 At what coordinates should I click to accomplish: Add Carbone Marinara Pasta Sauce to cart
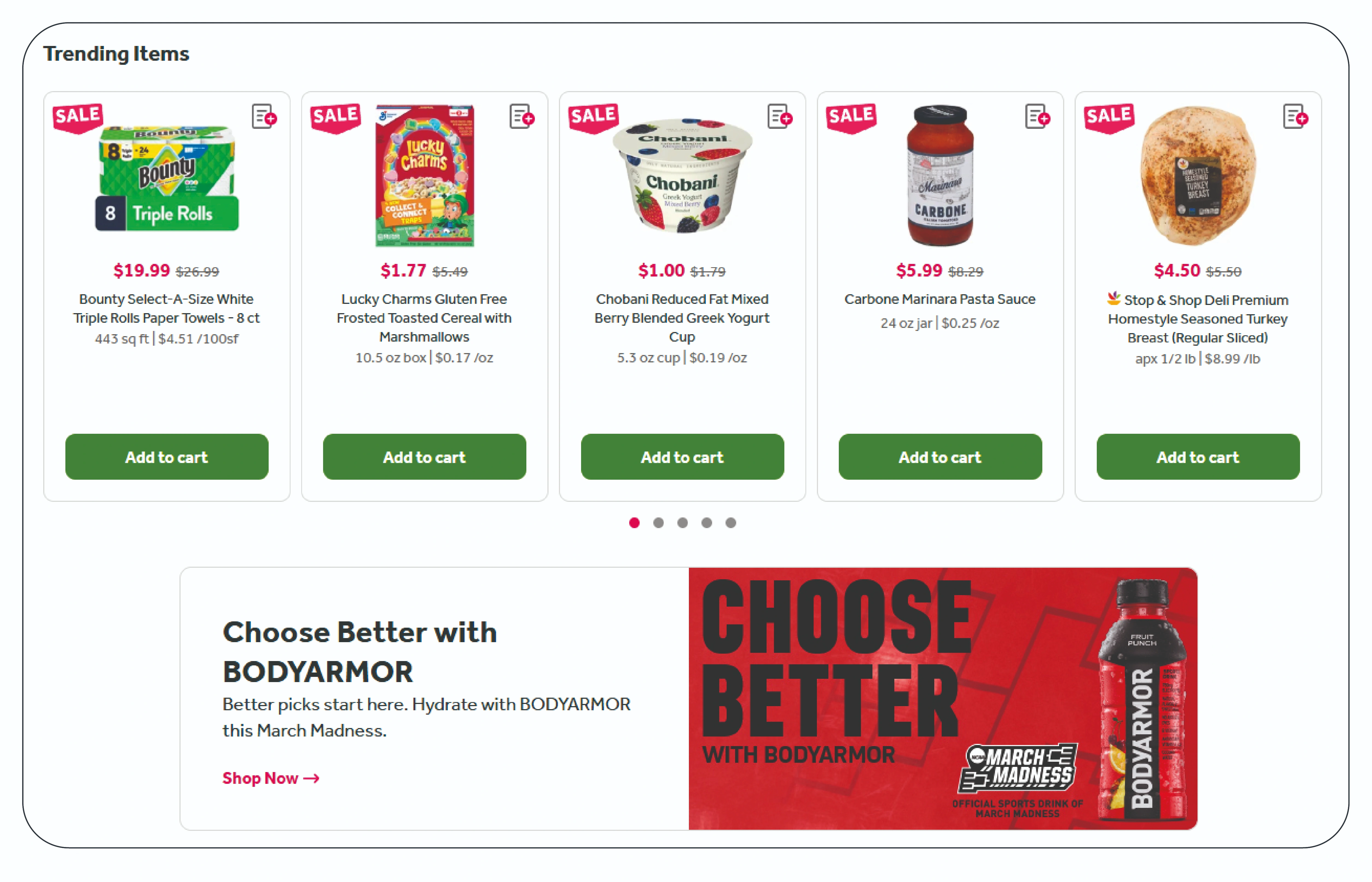tap(940, 456)
